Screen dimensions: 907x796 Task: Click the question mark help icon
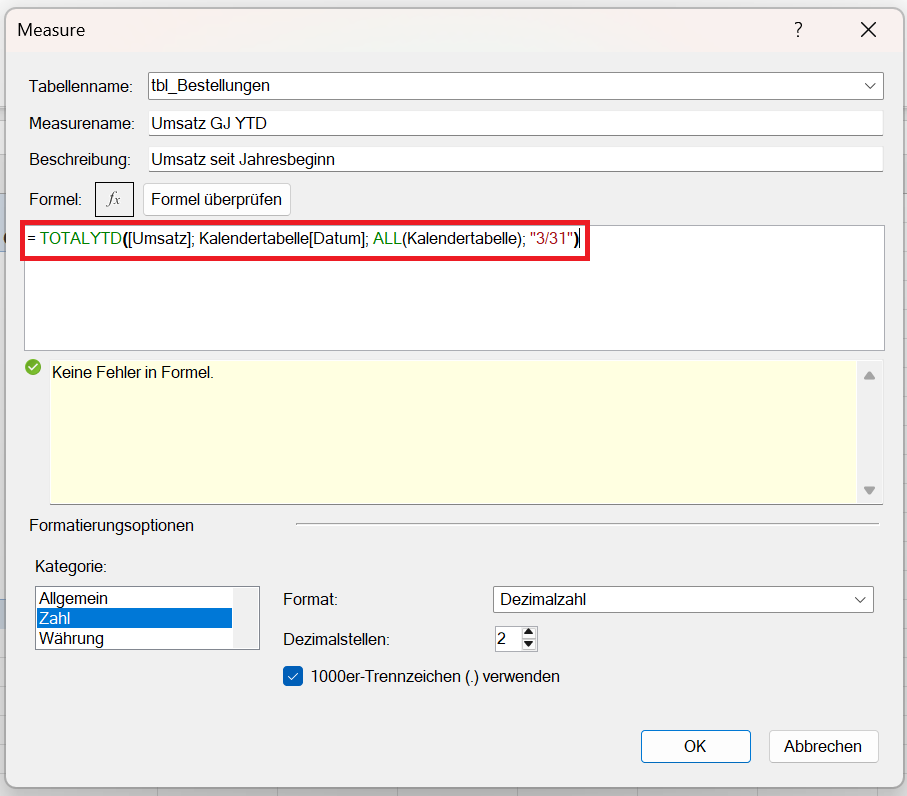click(798, 30)
